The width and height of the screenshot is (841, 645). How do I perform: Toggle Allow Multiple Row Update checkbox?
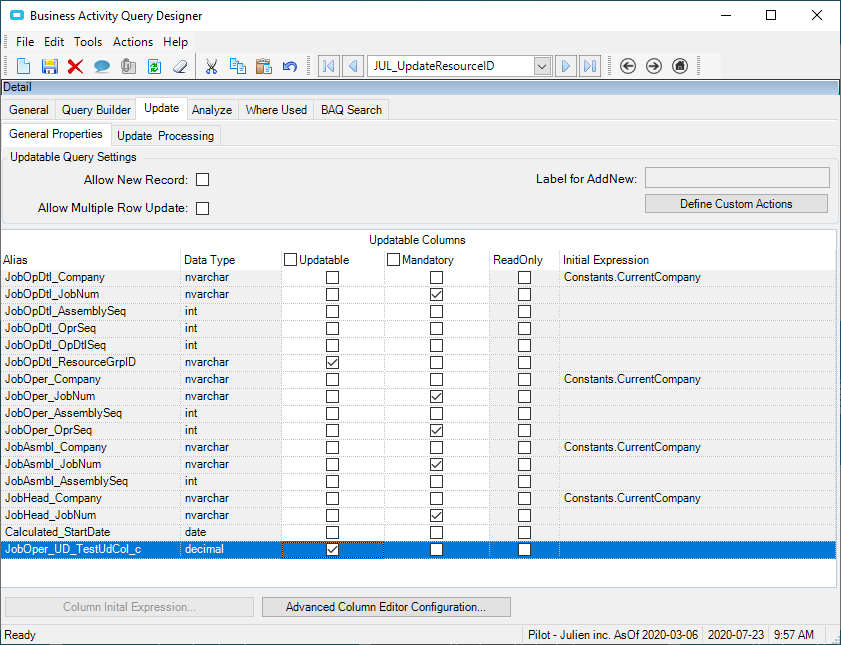click(202, 208)
